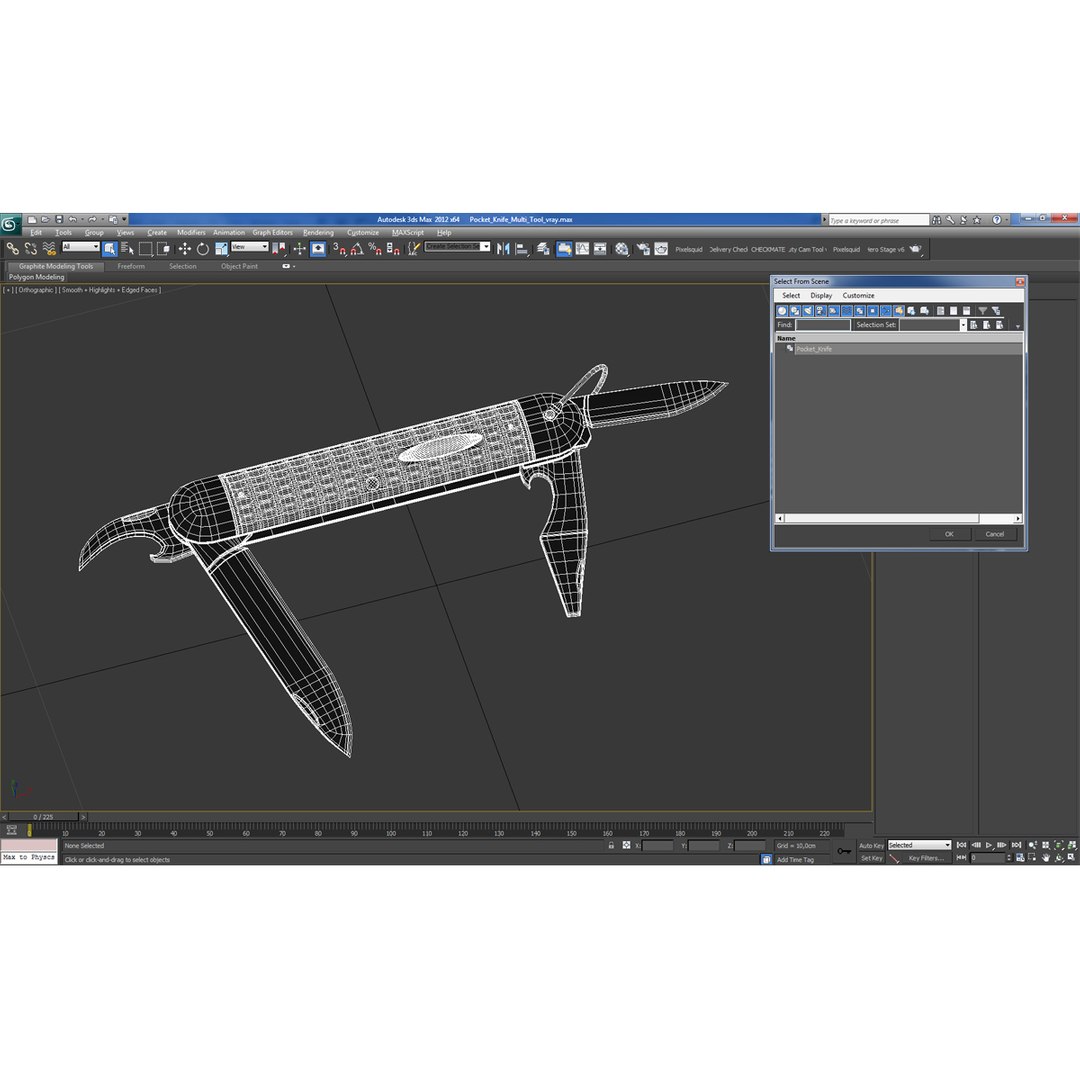Open Quick Access toolbar customize arrow
The height and width of the screenshot is (1080, 1080).
pos(125,219)
